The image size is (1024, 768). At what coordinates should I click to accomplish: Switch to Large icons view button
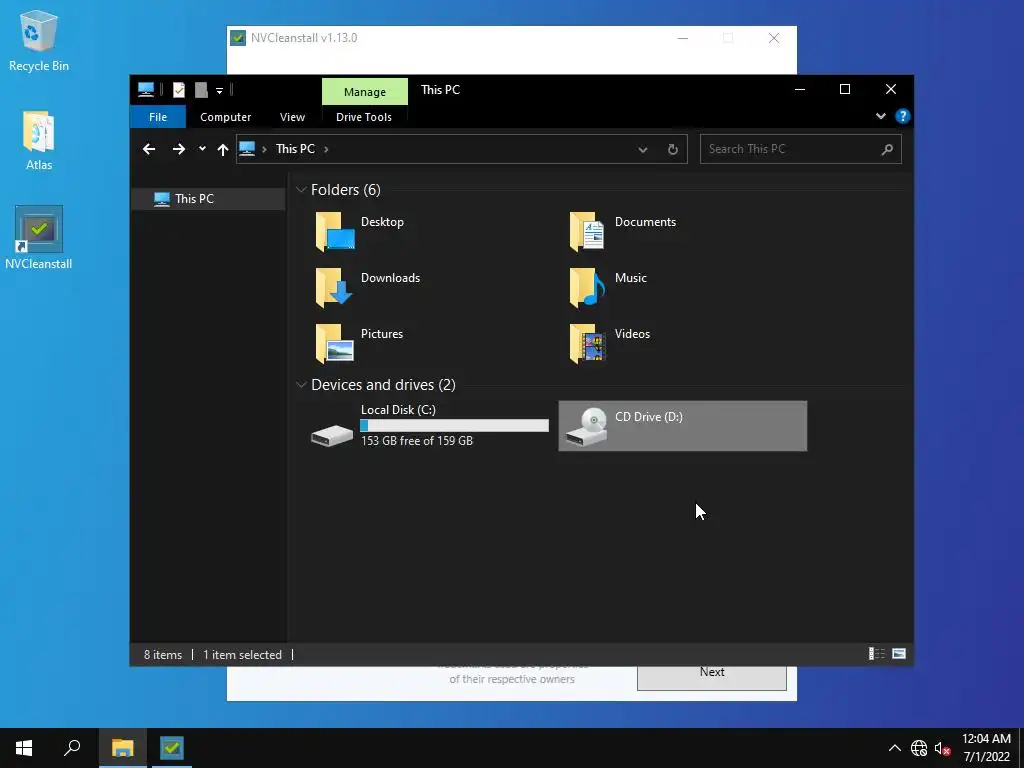[899, 654]
